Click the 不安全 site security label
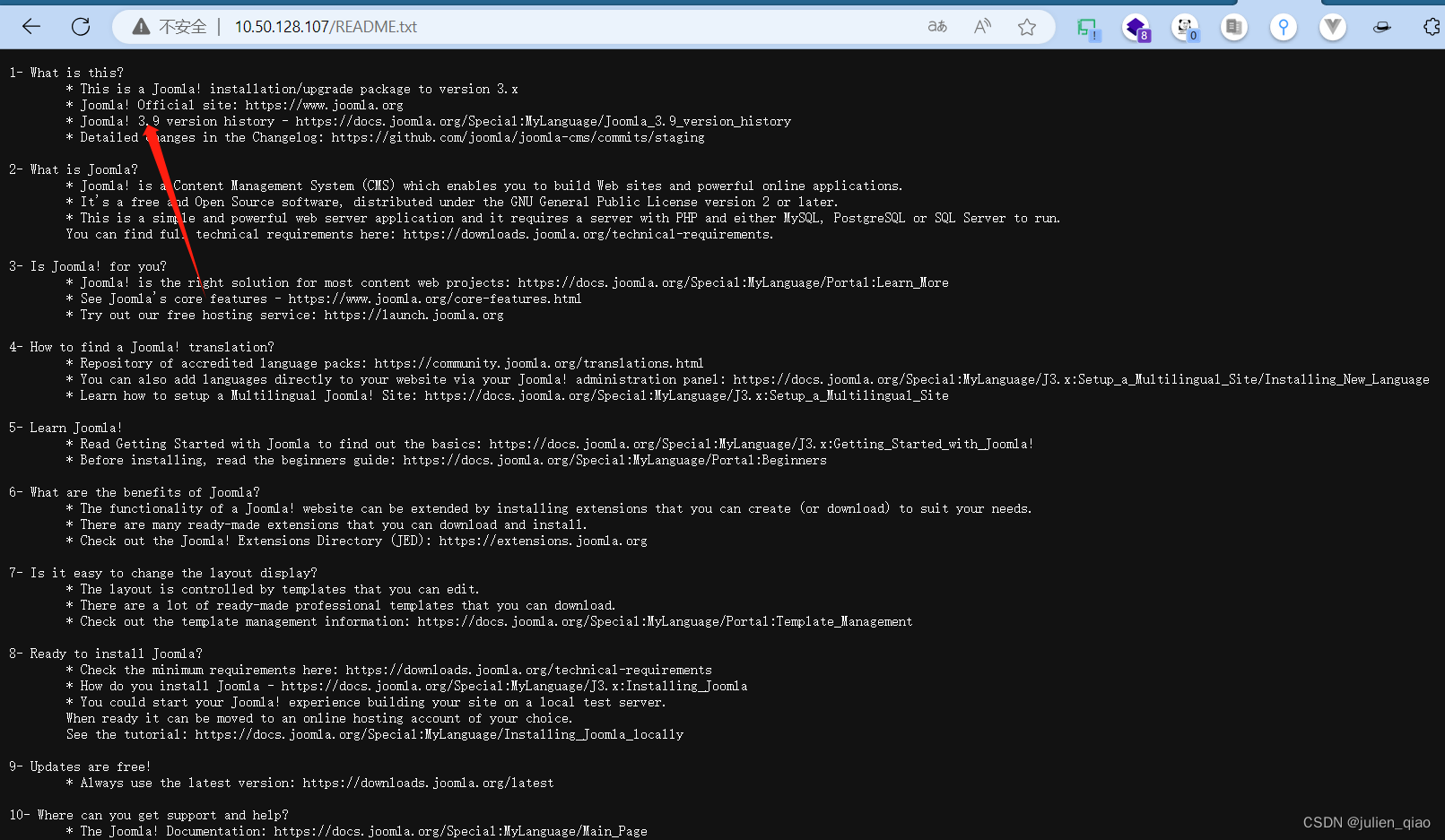Viewport: 1445px width, 840px height. (183, 27)
